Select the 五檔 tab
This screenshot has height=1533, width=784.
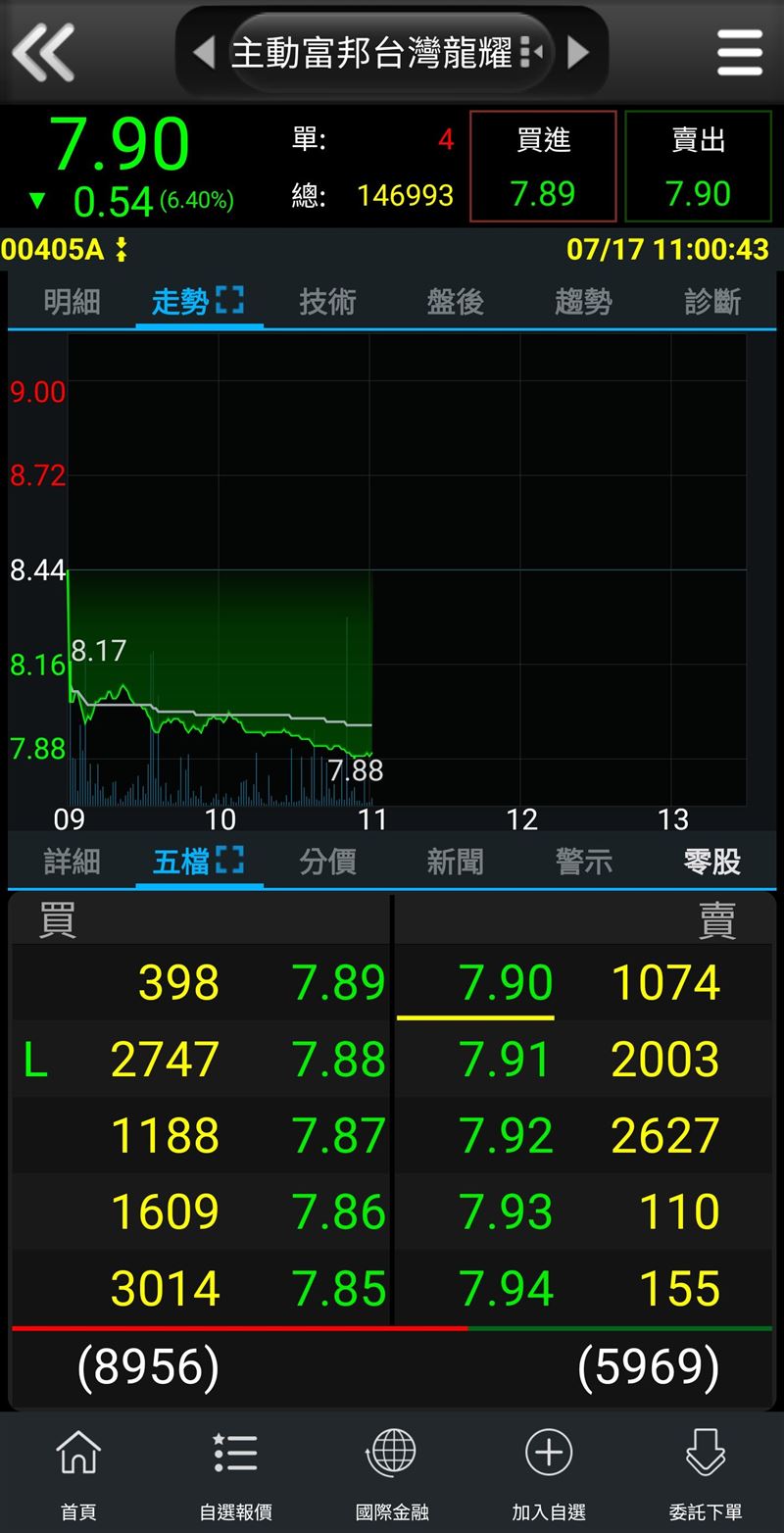pyautogui.click(x=180, y=862)
